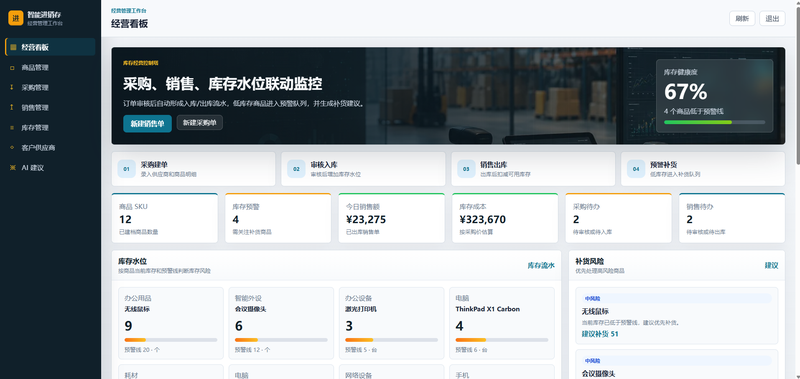Click the 会议摄像头 inventory card title

[251, 309]
